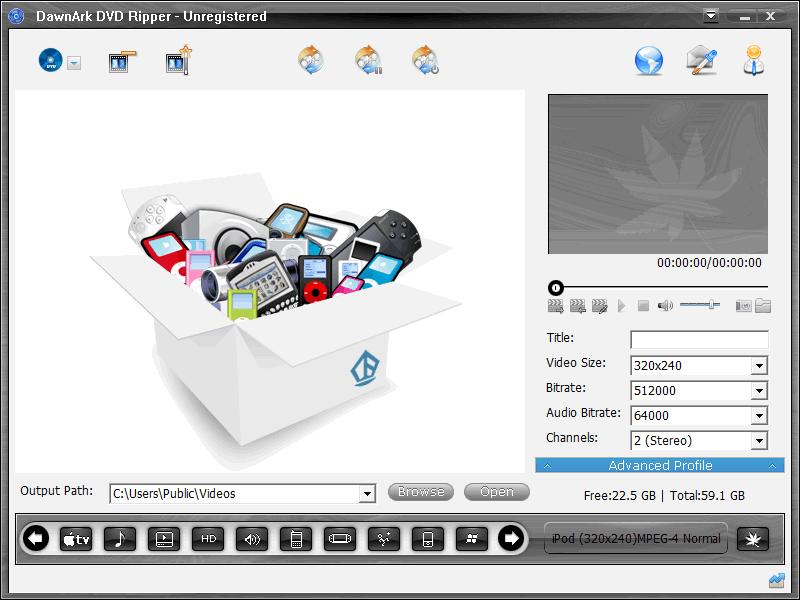Click the disc icon with power symbol
The width and height of the screenshot is (800, 600).
coord(426,60)
